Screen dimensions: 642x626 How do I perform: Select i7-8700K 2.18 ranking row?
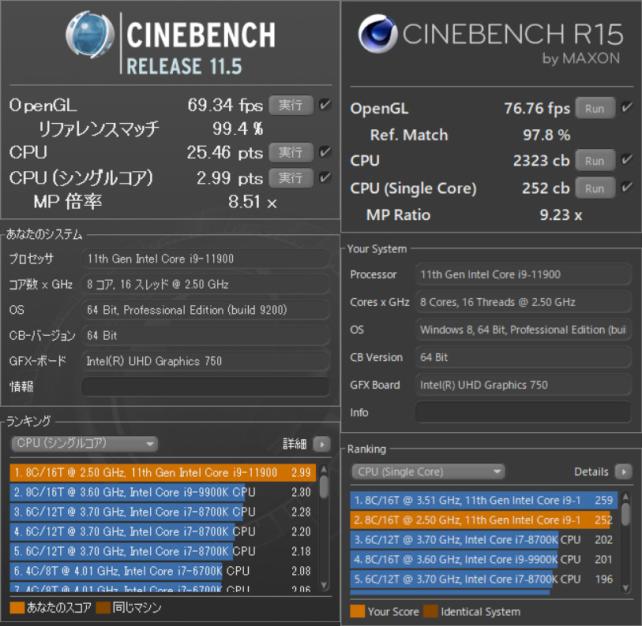pyautogui.click(x=163, y=551)
